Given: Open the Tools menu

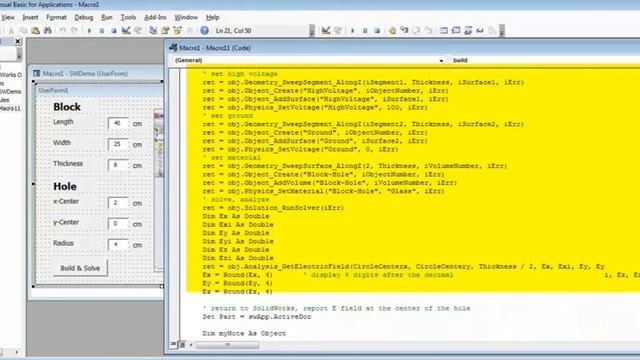Looking at the screenshot, I should coord(128,18).
